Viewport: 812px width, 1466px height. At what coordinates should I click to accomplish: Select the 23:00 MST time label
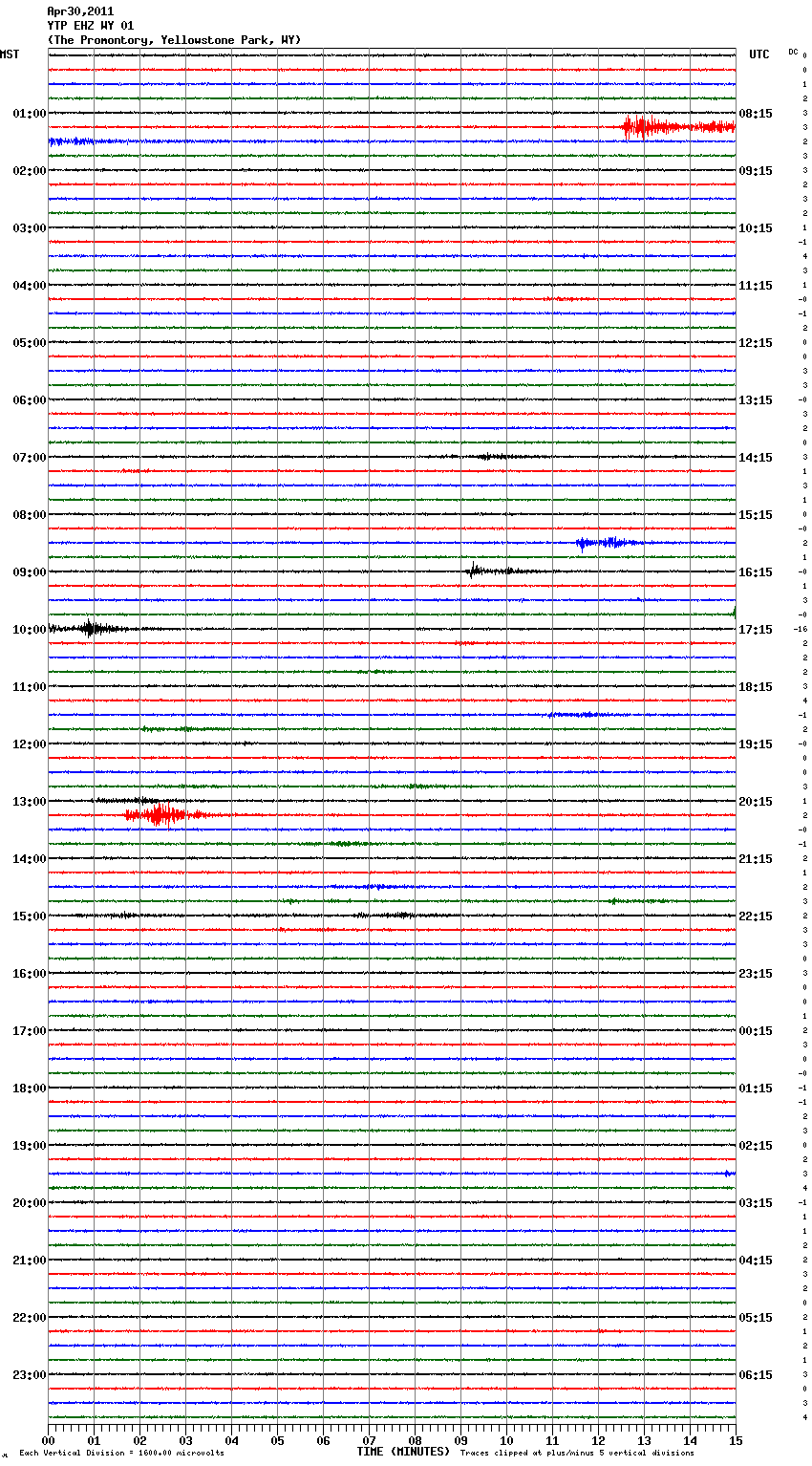pyautogui.click(x=30, y=1375)
